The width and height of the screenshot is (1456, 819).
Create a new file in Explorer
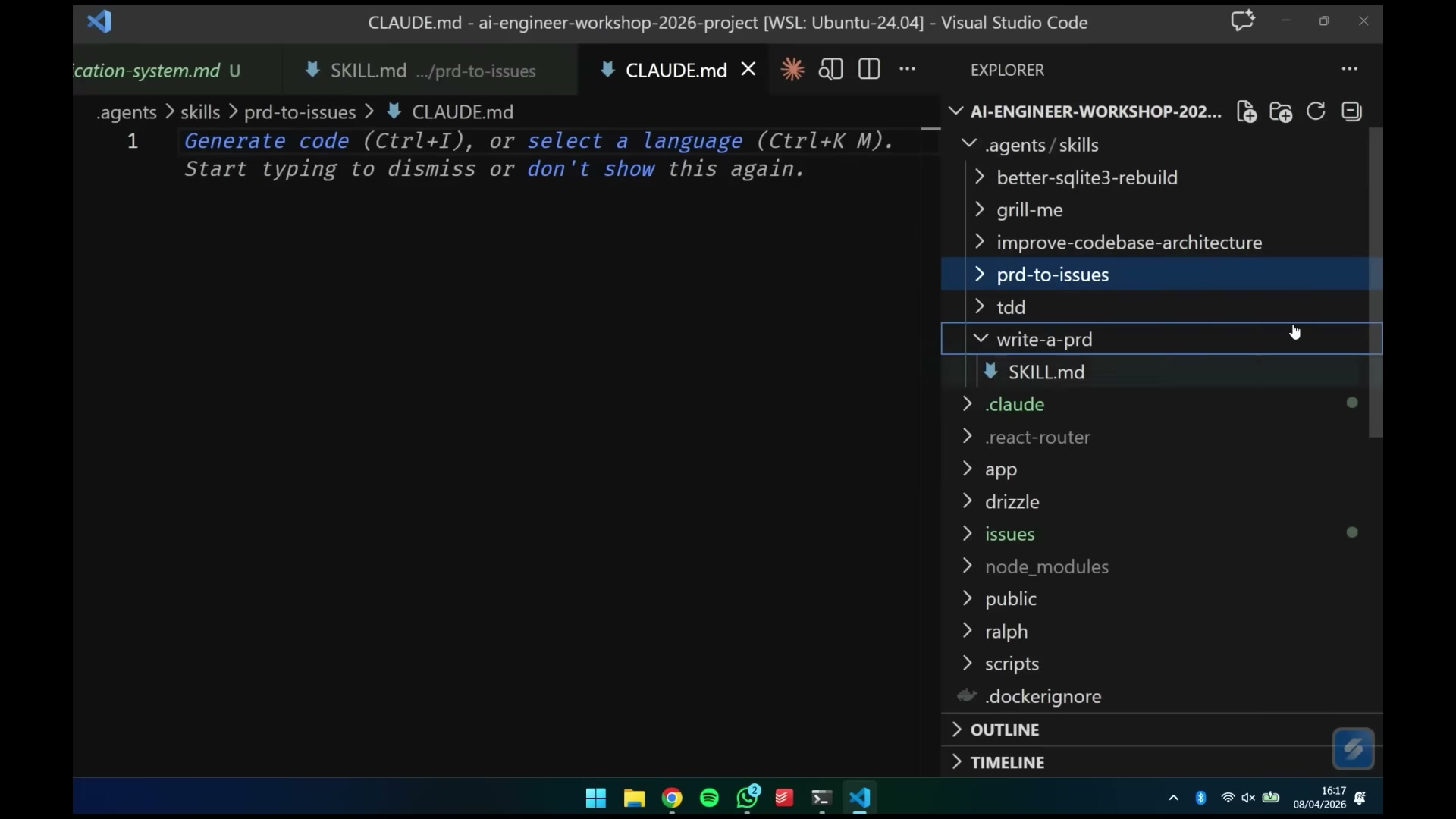(x=1246, y=112)
